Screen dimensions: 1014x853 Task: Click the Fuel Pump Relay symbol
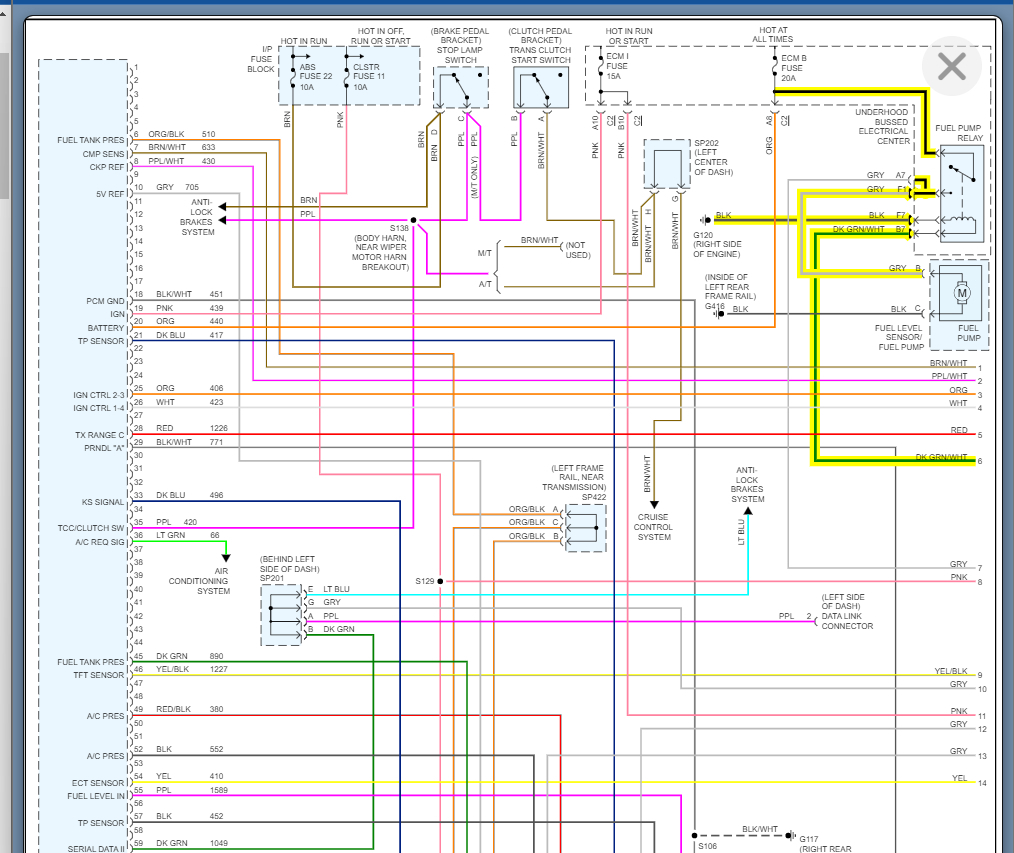coord(962,193)
